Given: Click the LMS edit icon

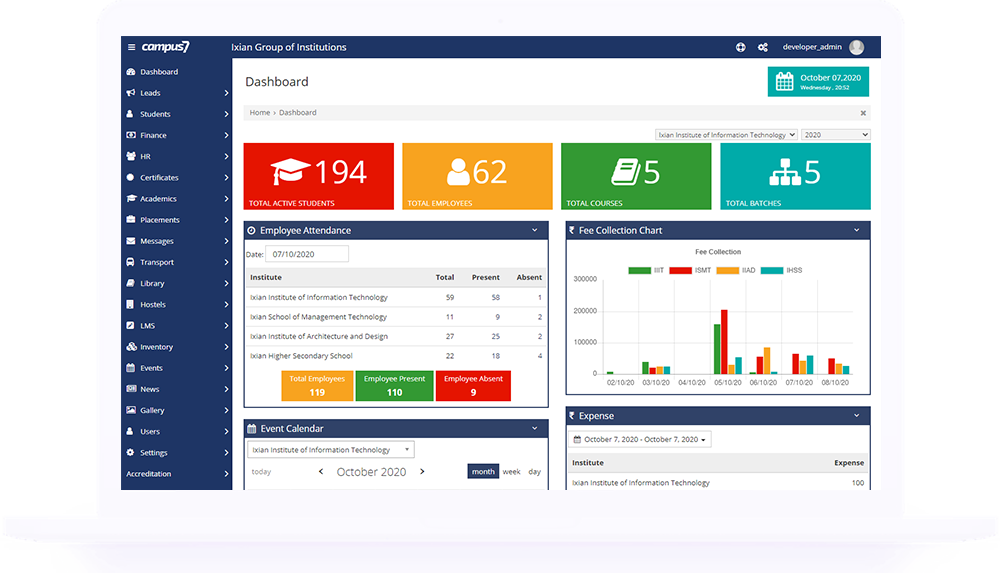Looking at the screenshot, I should click(130, 325).
